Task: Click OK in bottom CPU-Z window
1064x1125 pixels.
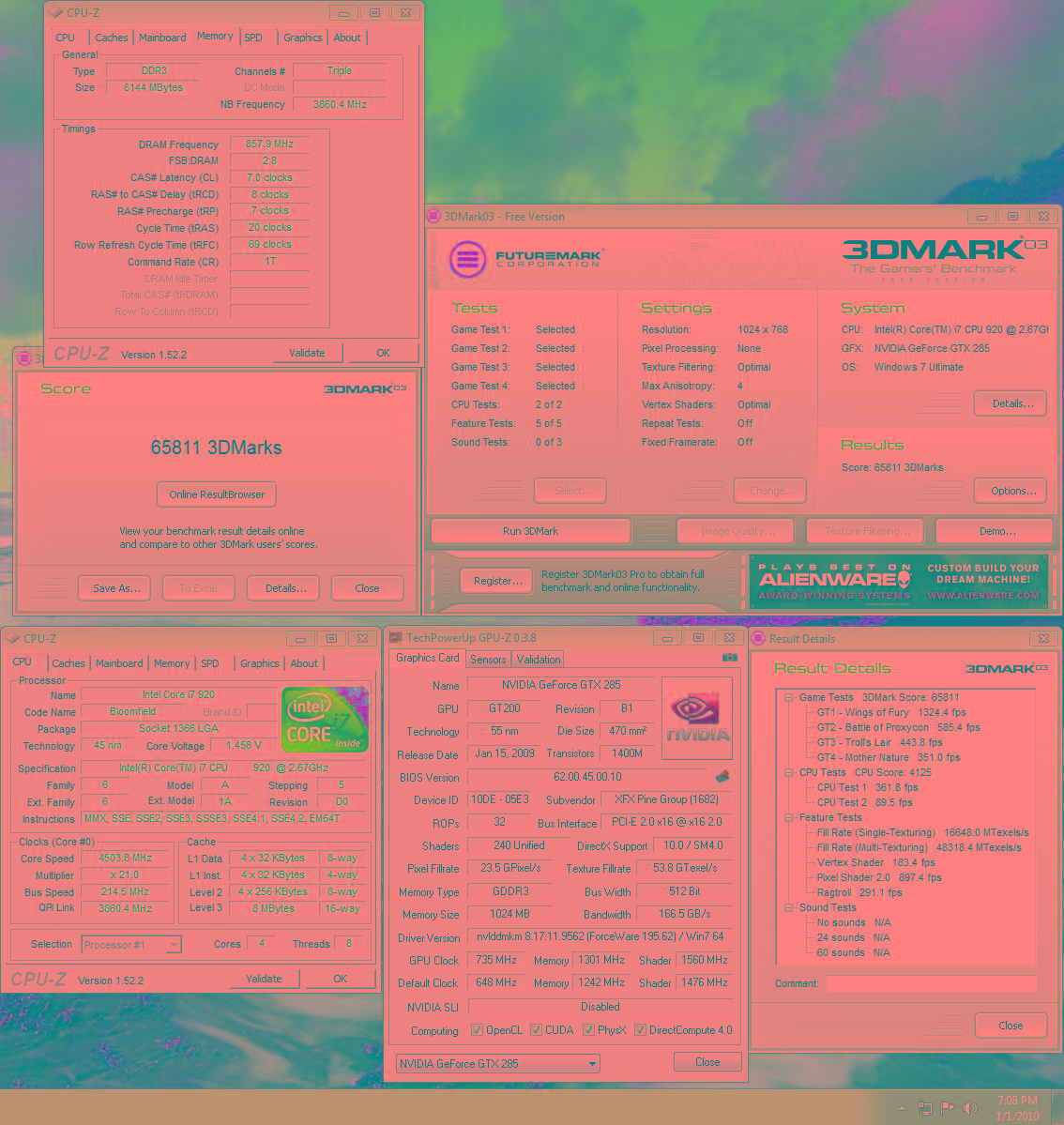Action: (x=341, y=979)
